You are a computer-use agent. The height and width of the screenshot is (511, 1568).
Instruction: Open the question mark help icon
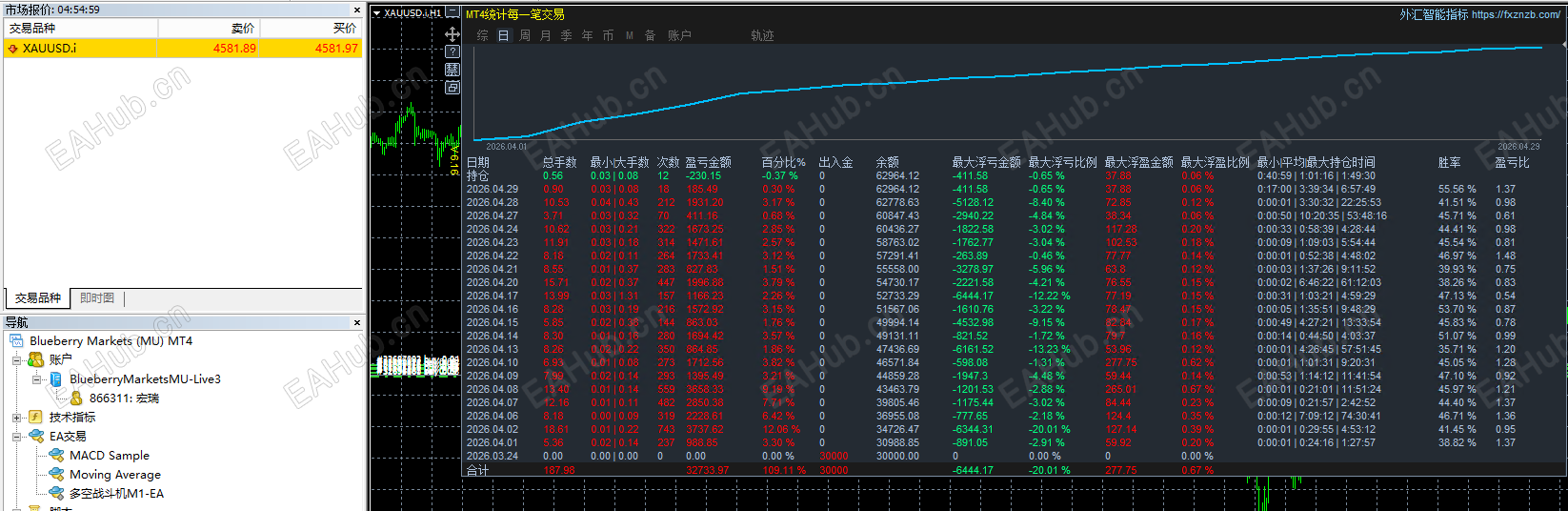point(452,51)
